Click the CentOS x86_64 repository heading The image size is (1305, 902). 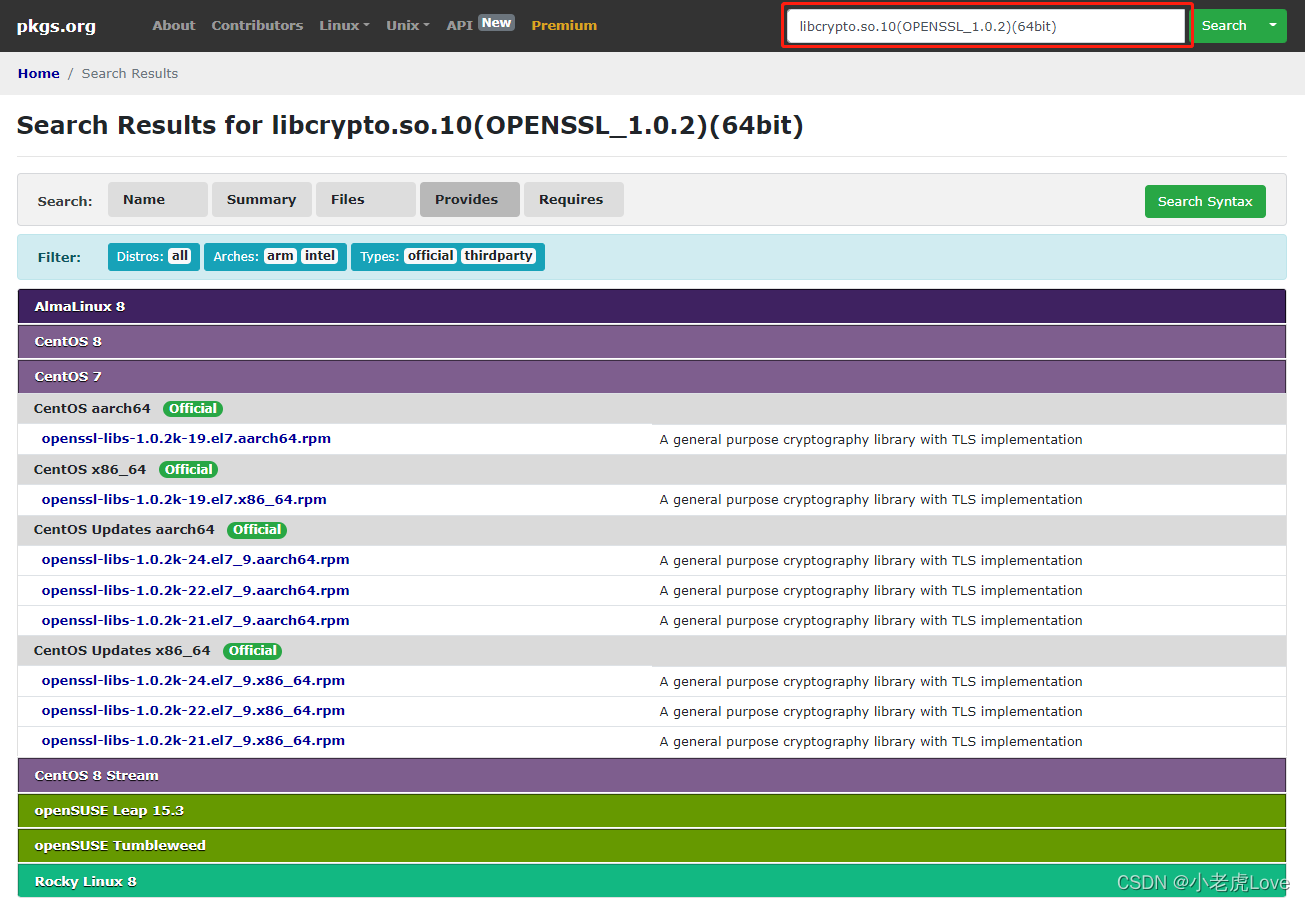tap(90, 469)
